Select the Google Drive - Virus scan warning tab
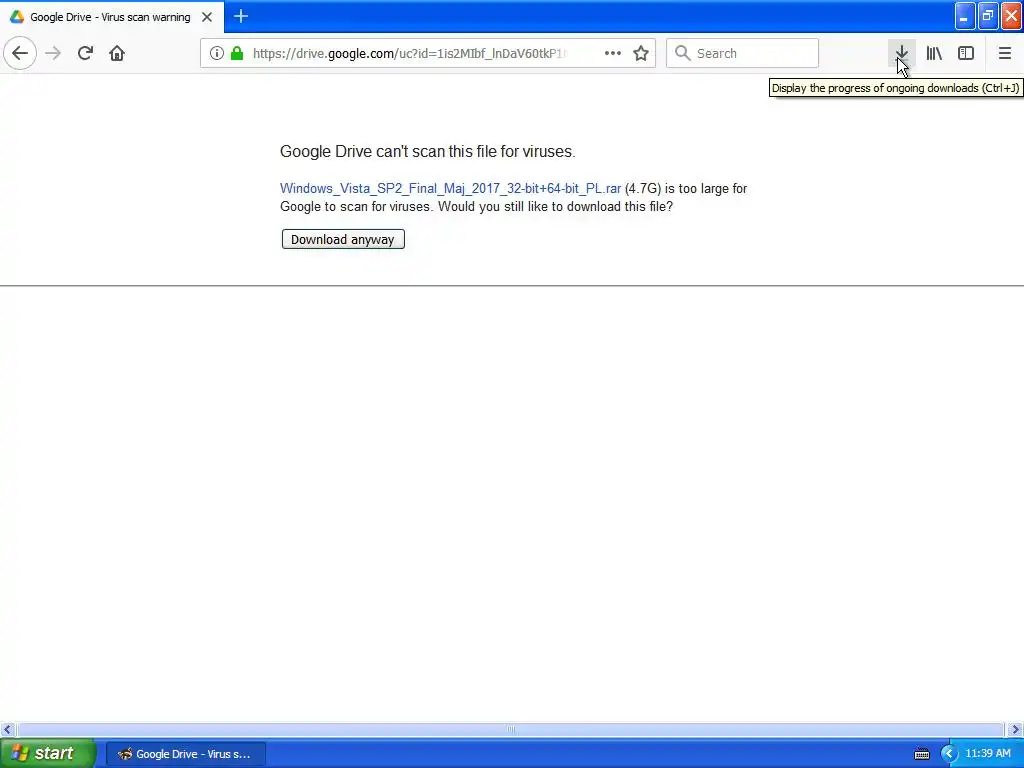The height and width of the screenshot is (768, 1024). coord(112,17)
